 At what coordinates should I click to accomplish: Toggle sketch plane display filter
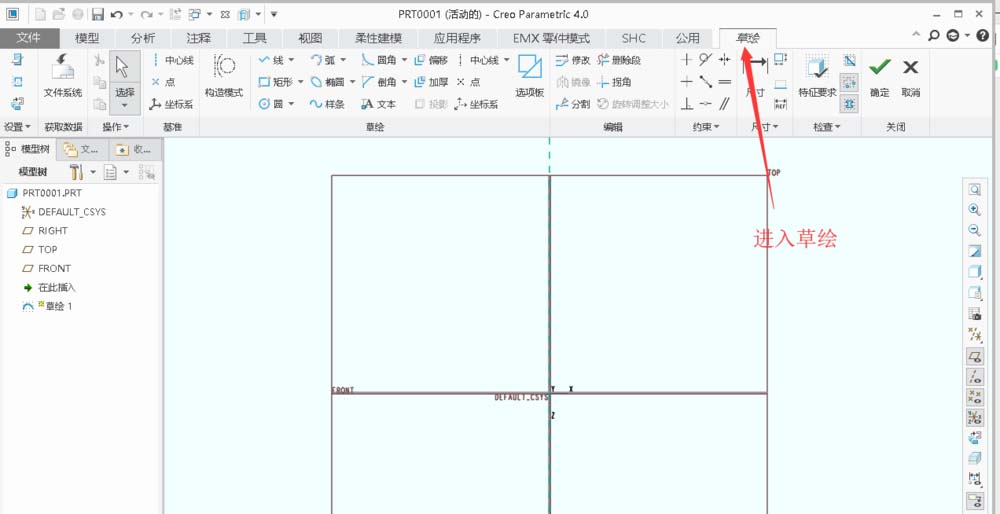[975, 356]
